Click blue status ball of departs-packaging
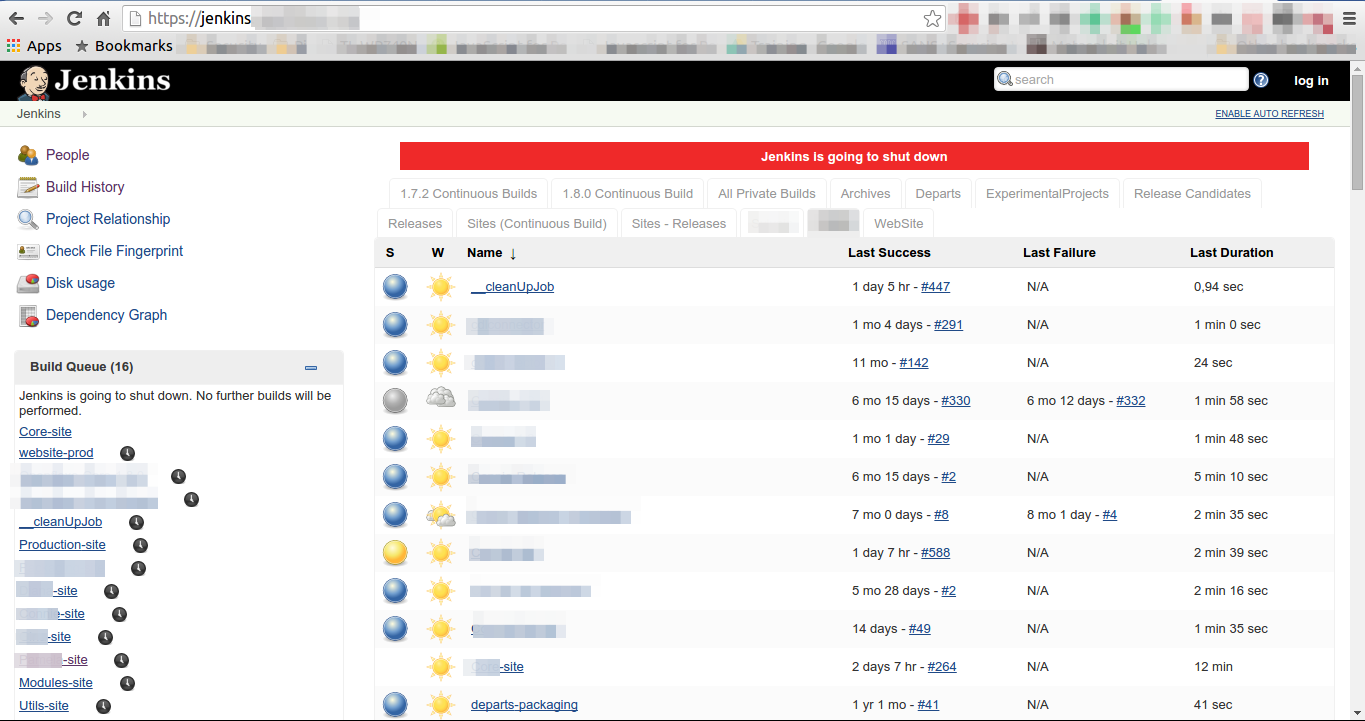Image resolution: width=1365 pixels, height=721 pixels. 395,705
